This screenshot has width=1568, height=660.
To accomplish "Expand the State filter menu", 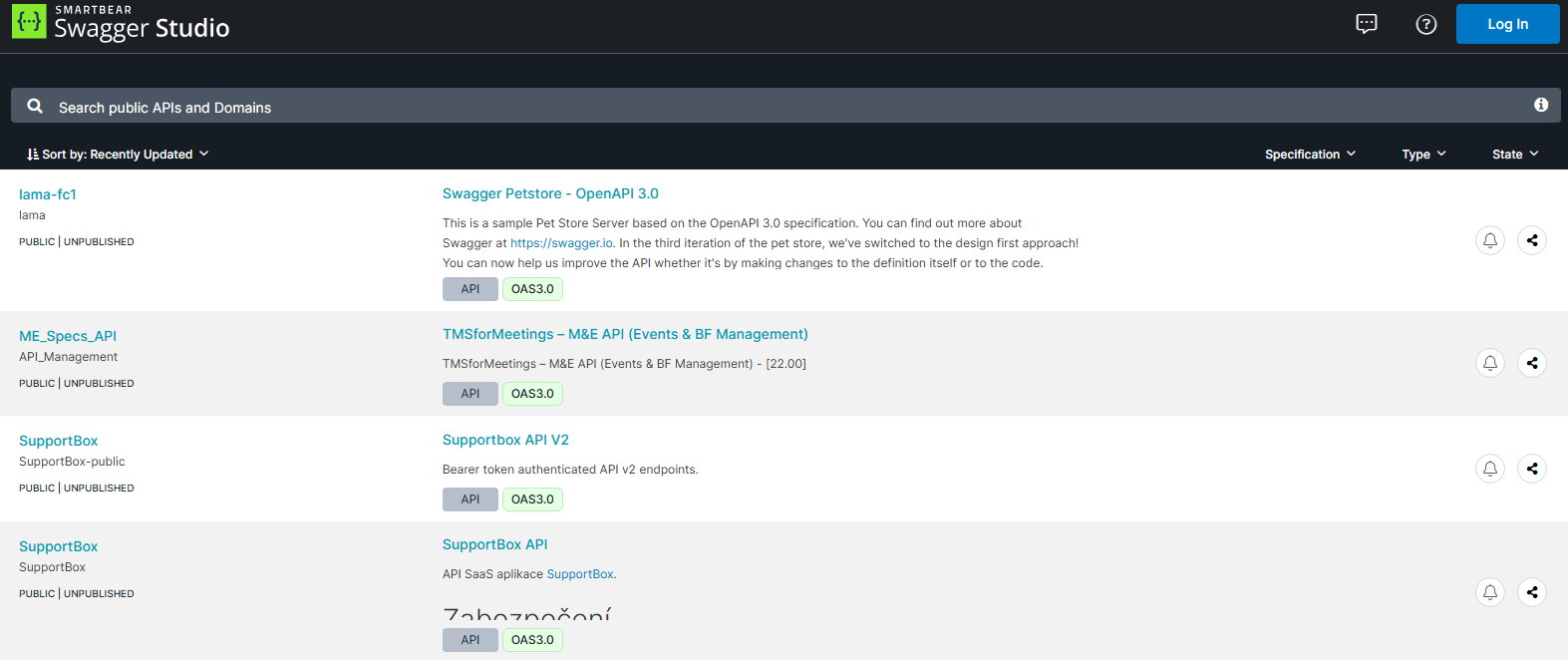I will pos(1515,155).
